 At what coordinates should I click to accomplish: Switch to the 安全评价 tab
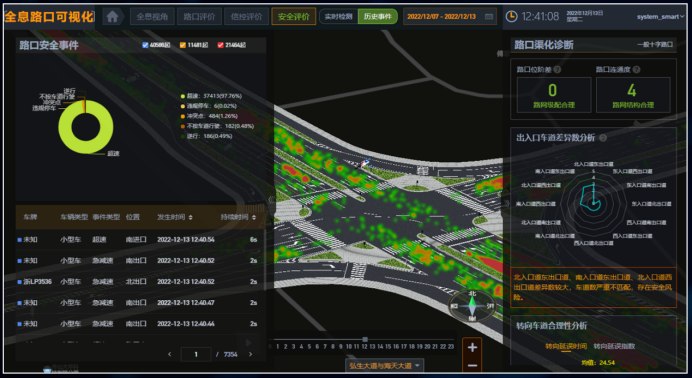(x=293, y=17)
